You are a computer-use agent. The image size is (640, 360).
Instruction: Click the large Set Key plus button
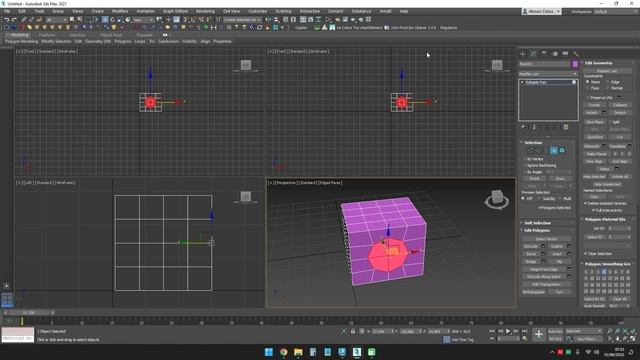click(539, 335)
